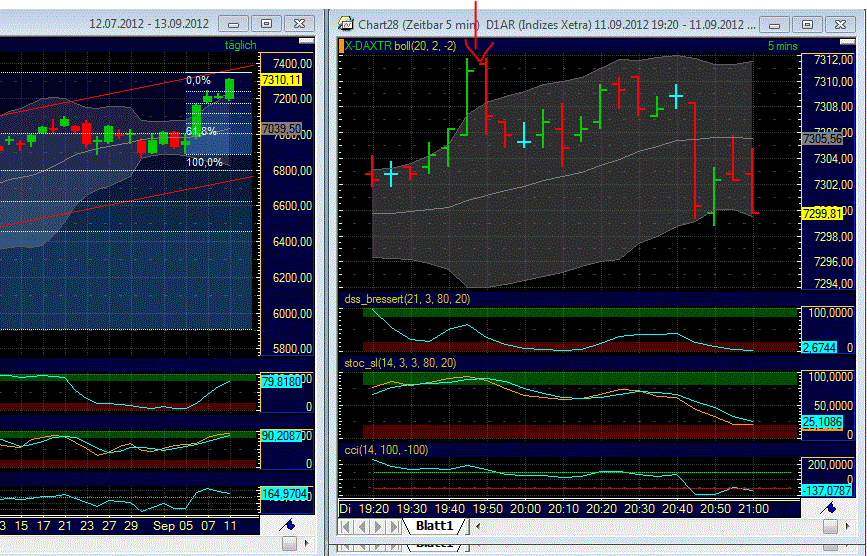The width and height of the screenshot is (867, 556).
Task: Click the 'Sep' month label on daily axis
Action: coord(164,526)
